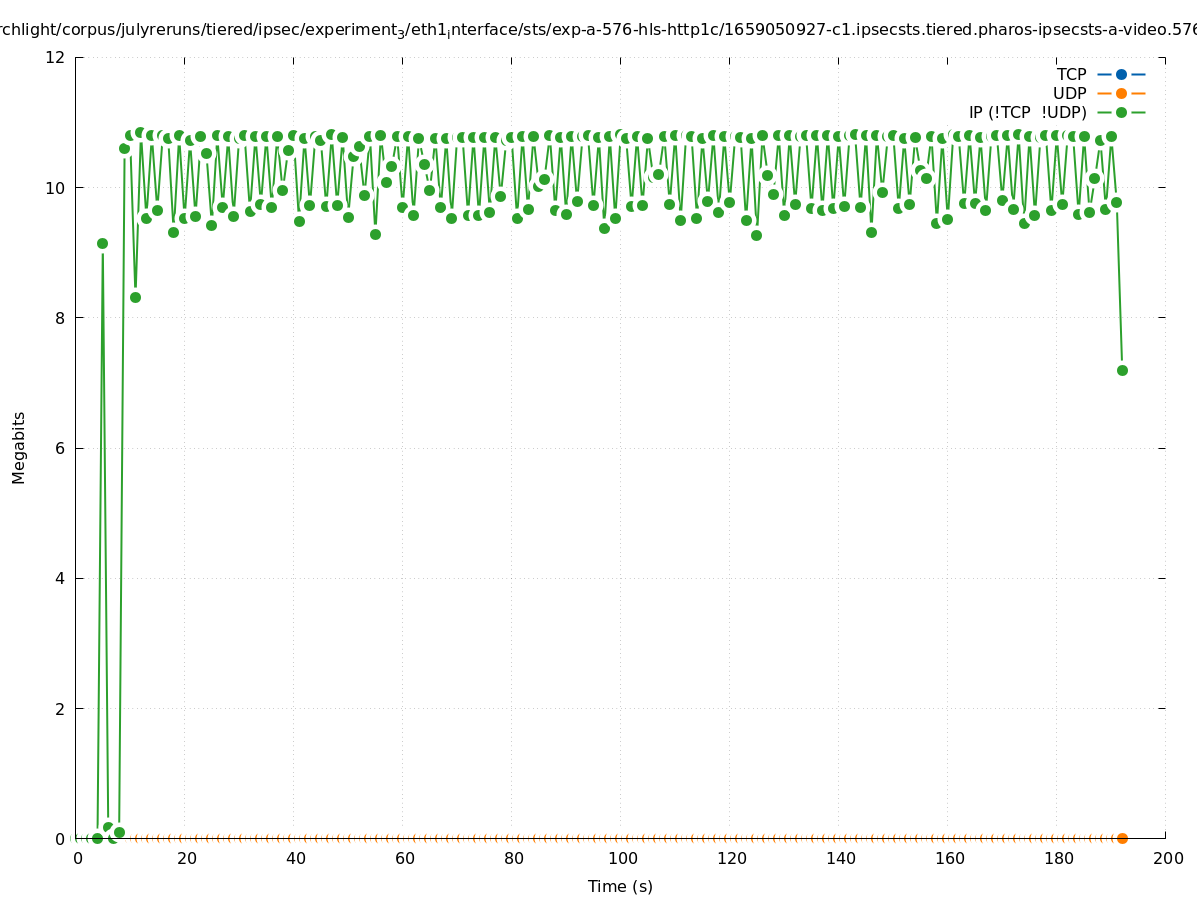Click the 0 tick label on the x-axis
Image resolution: width=1197 pixels, height=900 pixels.
point(78,858)
